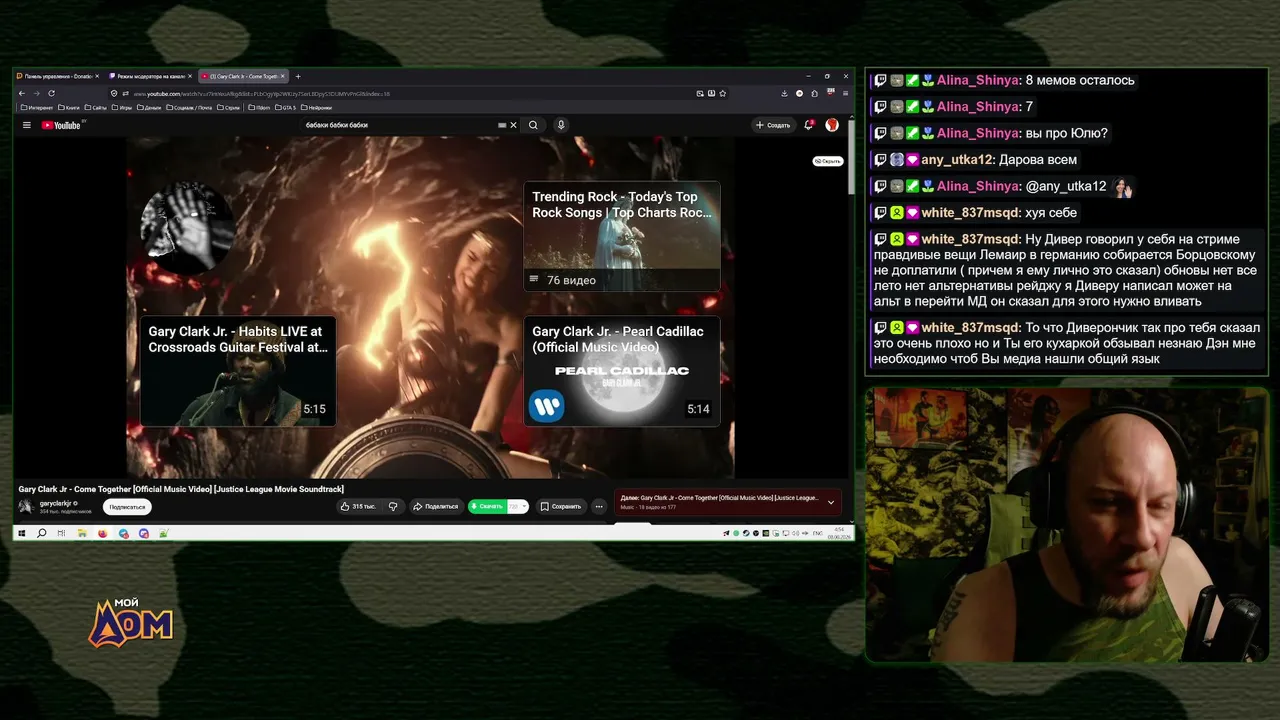Open the 'Стрим' bookmarks folder
Viewport: 1280px width, 720px height.
coord(229,107)
